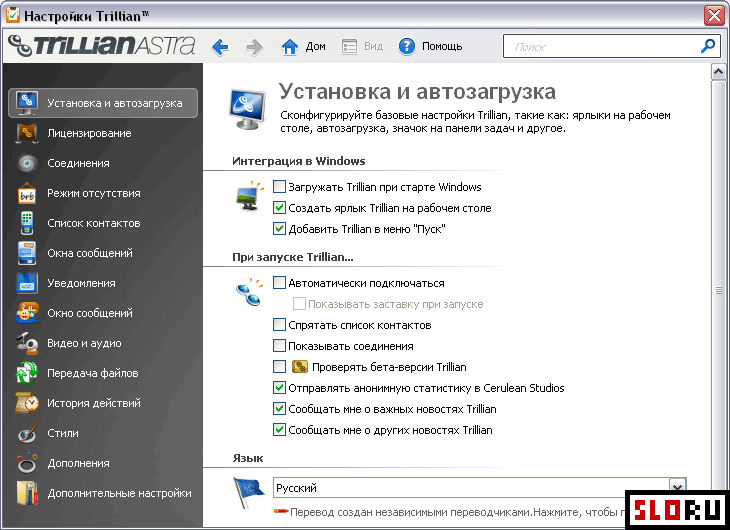Click the Дом label in the toolbar

point(315,47)
